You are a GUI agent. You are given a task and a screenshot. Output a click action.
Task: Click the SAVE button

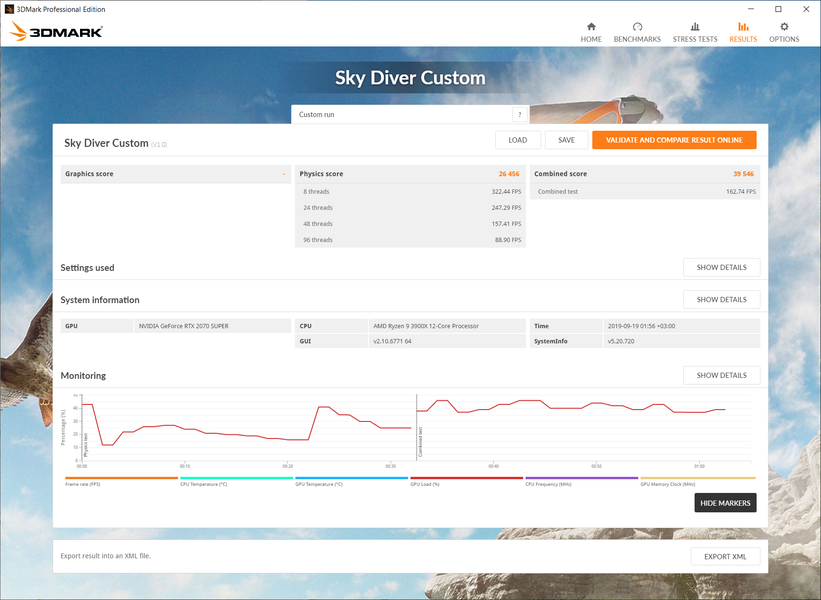point(567,140)
